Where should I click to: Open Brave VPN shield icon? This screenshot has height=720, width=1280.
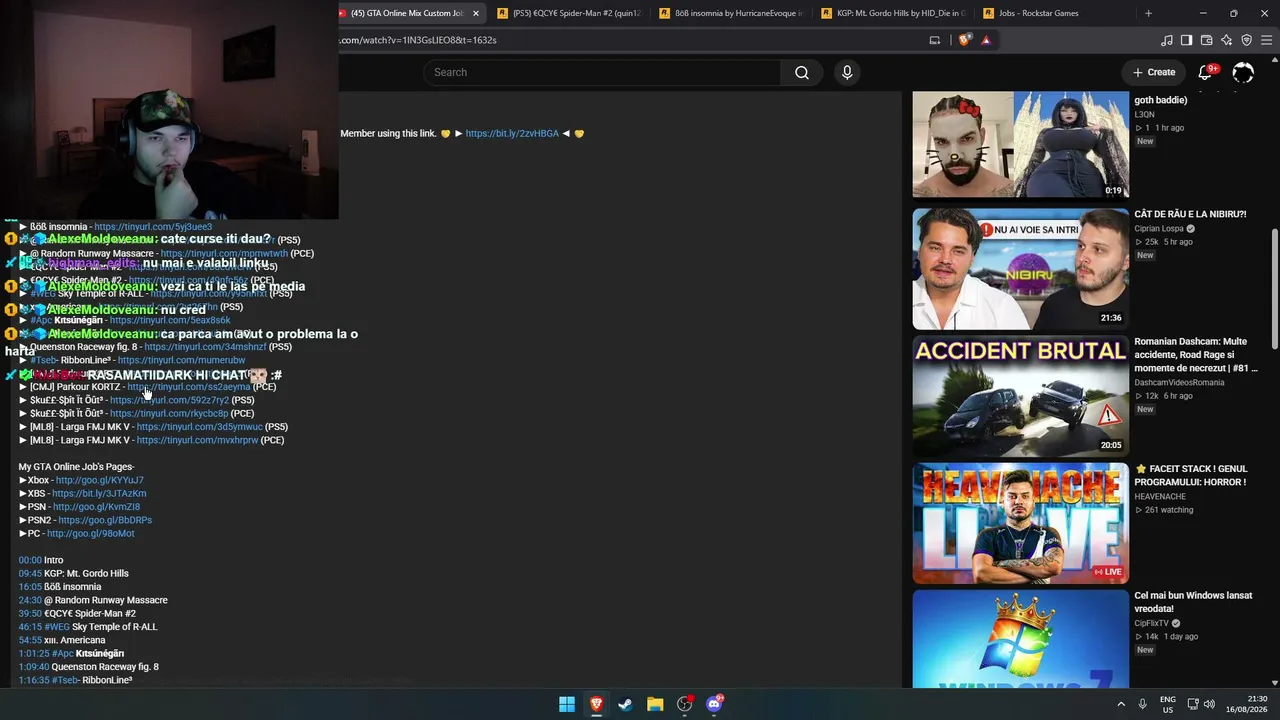(x=1247, y=40)
